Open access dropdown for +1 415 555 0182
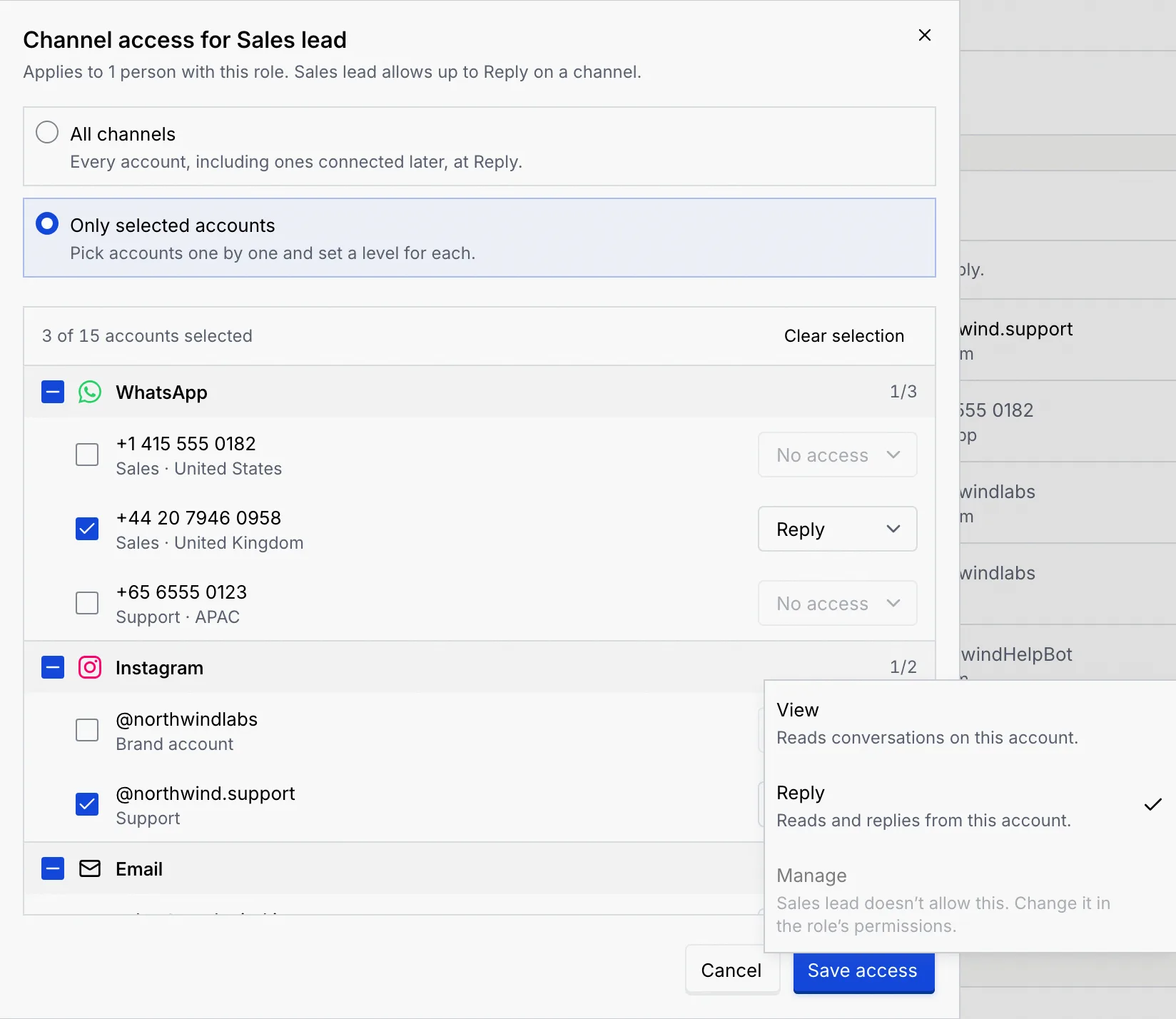Image resolution: width=1176 pixels, height=1019 pixels. click(x=837, y=455)
